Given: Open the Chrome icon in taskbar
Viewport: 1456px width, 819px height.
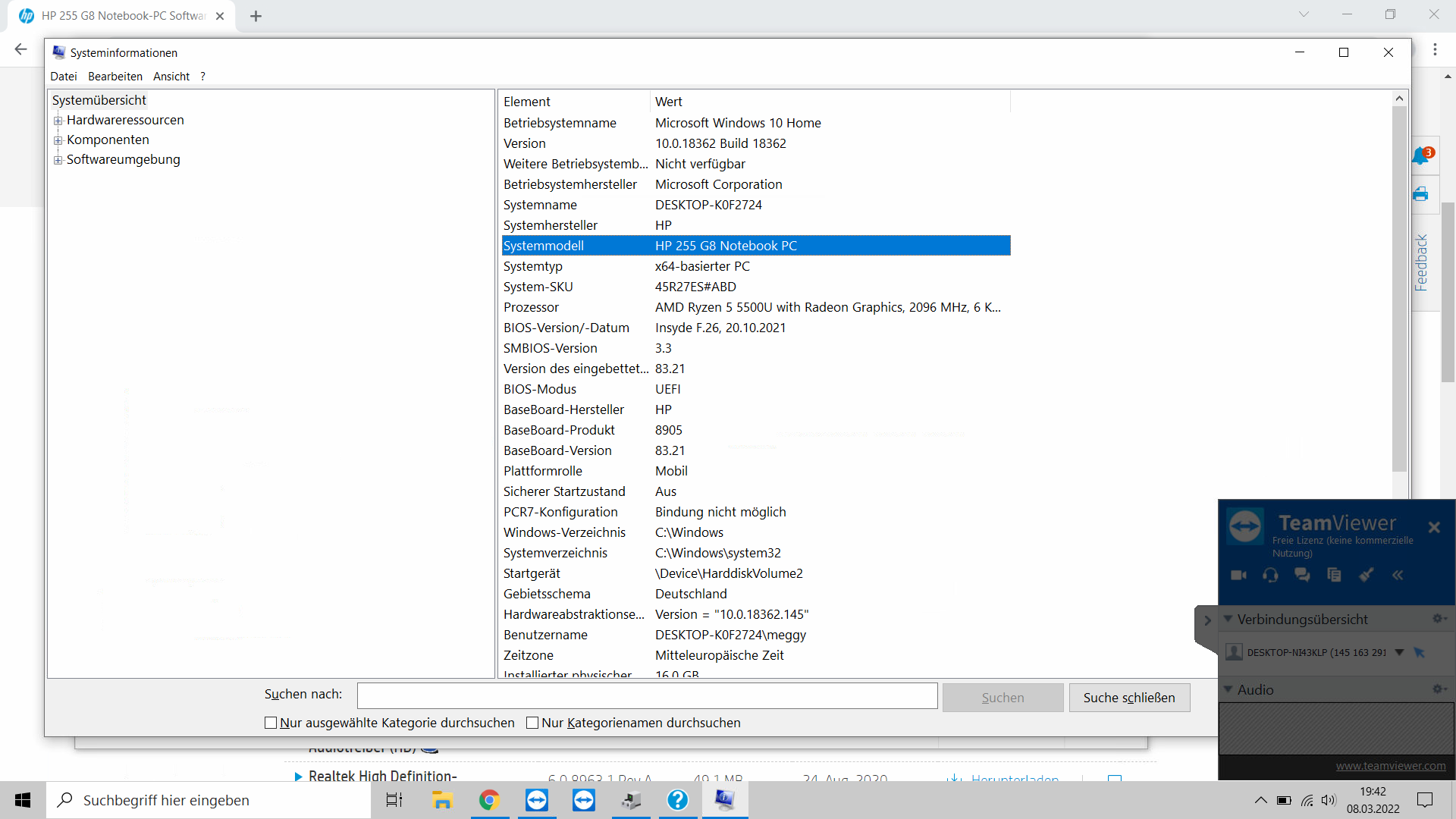Looking at the screenshot, I should tap(489, 800).
